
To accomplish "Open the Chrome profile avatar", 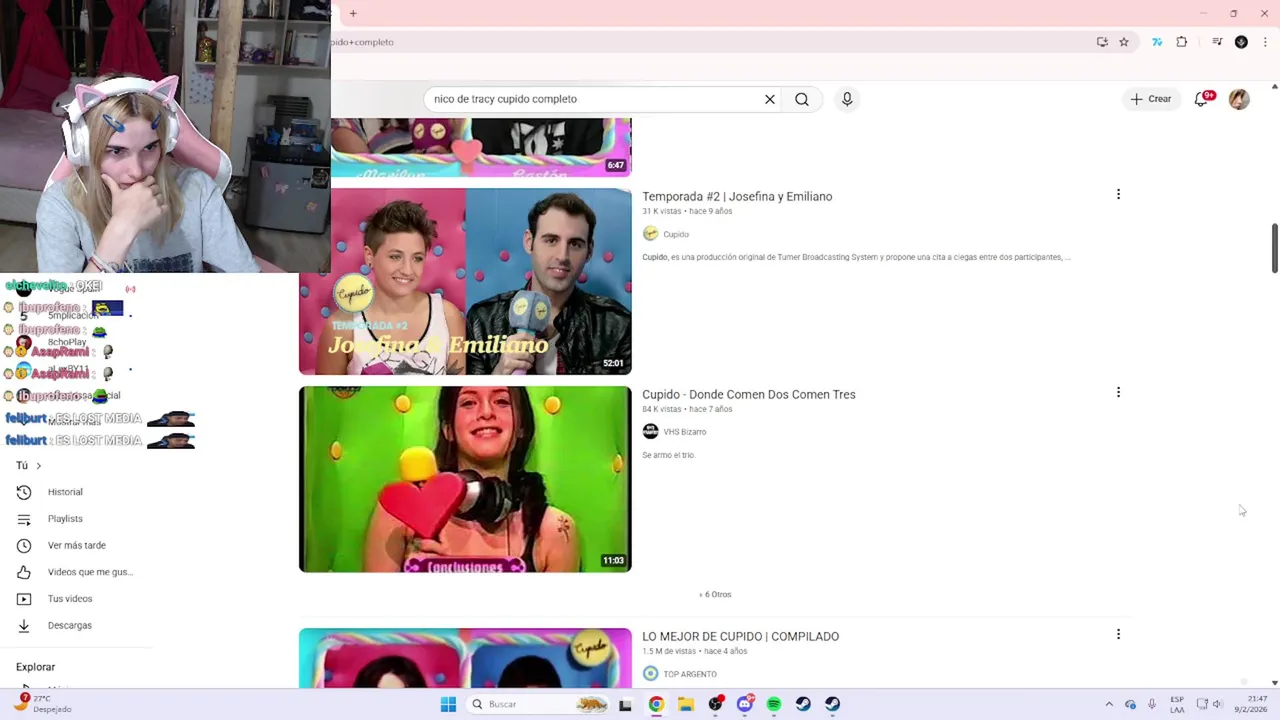I will coord(1241,42).
